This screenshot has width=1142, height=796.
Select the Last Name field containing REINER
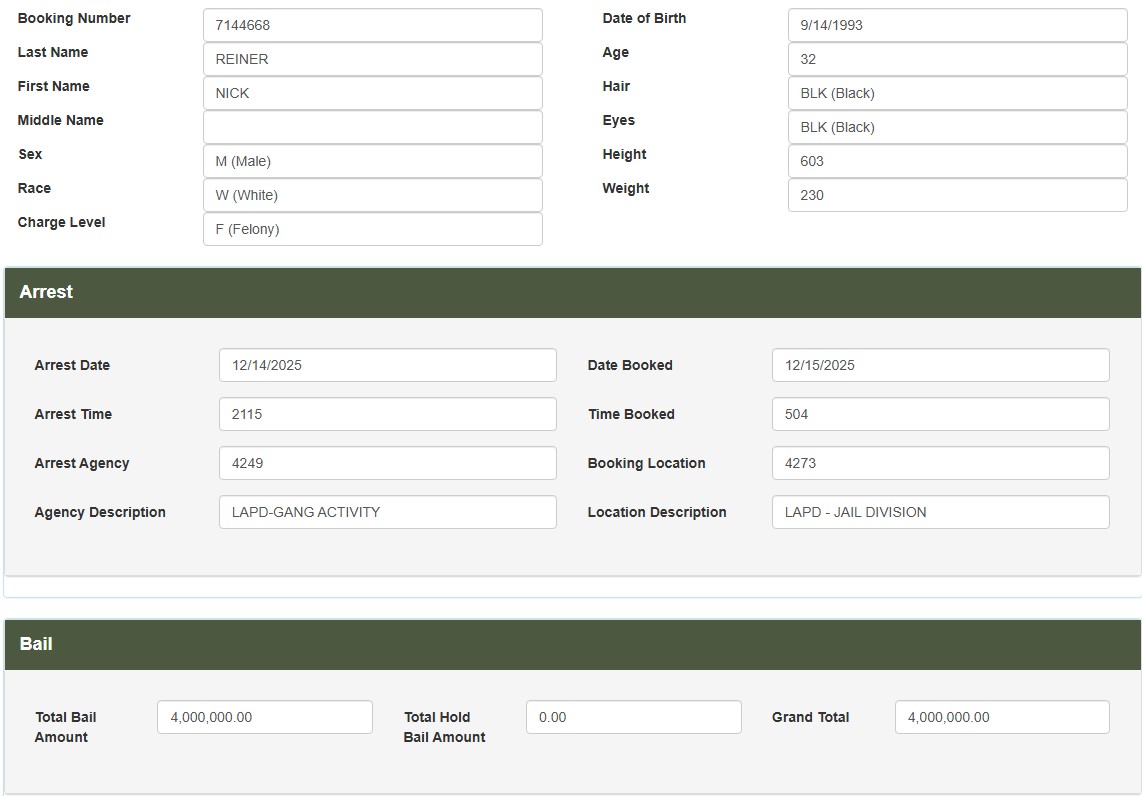click(x=372, y=59)
